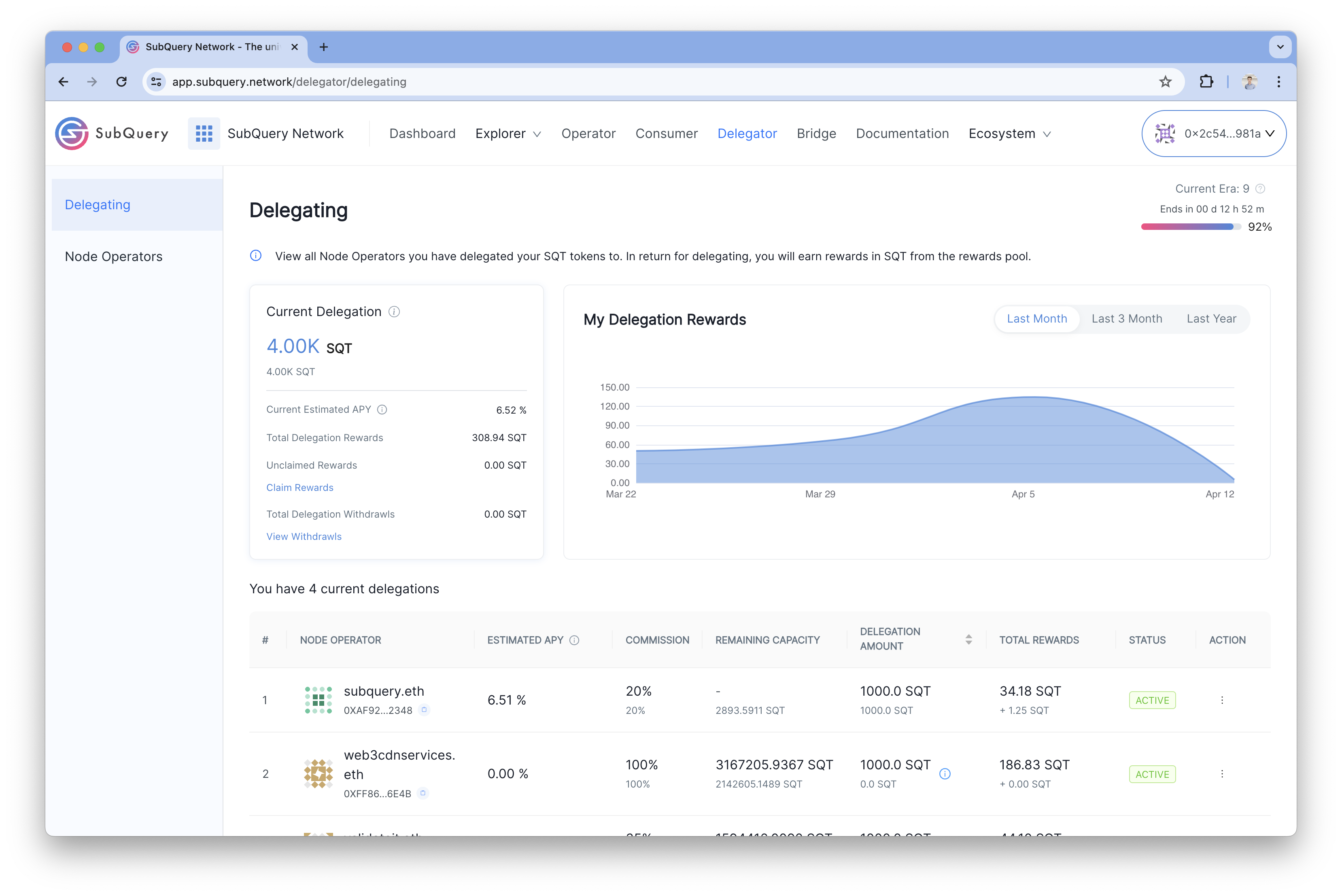Click the Current Estimated APY info icon
Image resolution: width=1342 pixels, height=896 pixels.
pyautogui.click(x=382, y=410)
